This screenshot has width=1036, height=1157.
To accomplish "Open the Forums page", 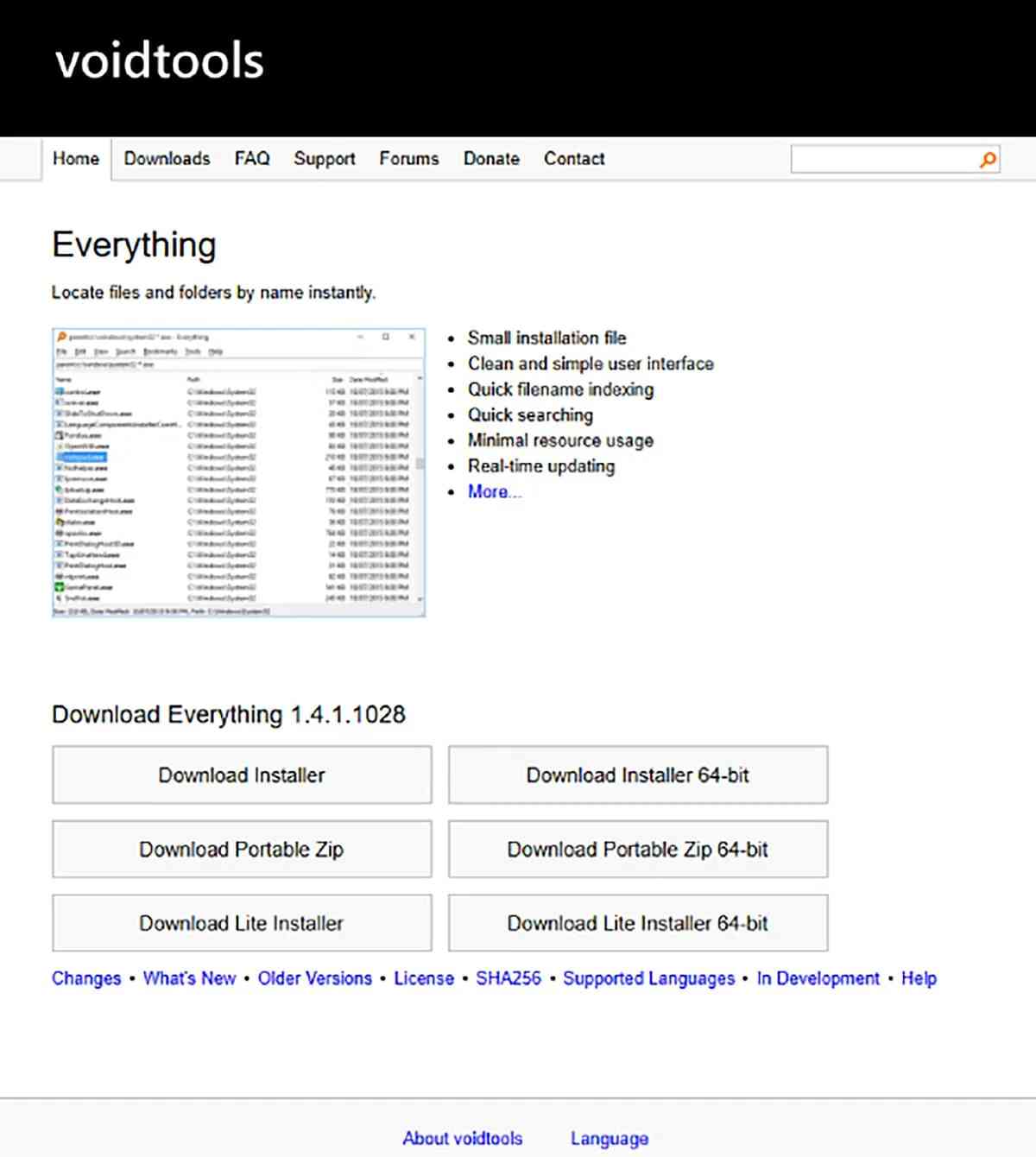I will point(408,159).
